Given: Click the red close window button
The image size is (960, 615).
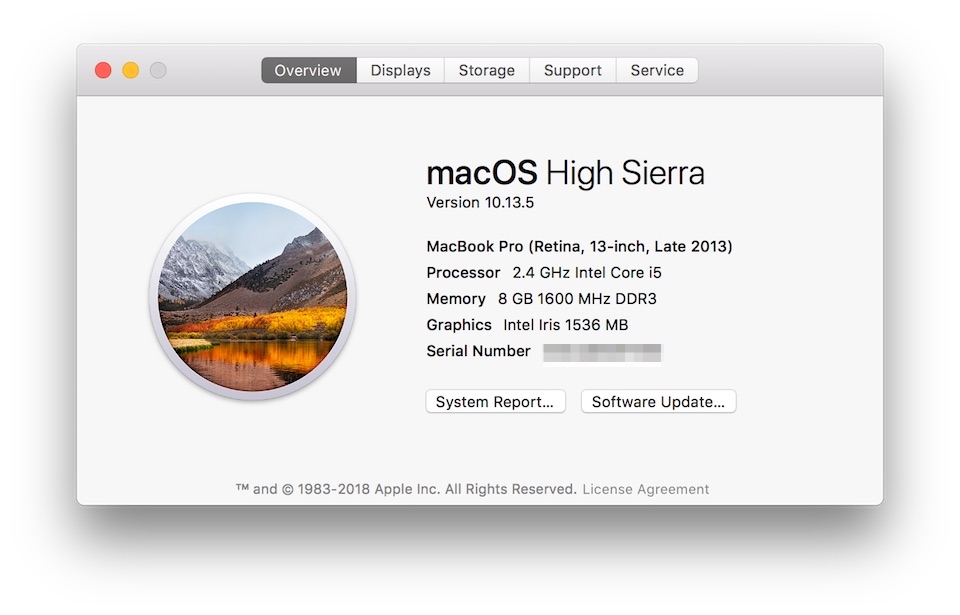Looking at the screenshot, I should (x=103, y=70).
